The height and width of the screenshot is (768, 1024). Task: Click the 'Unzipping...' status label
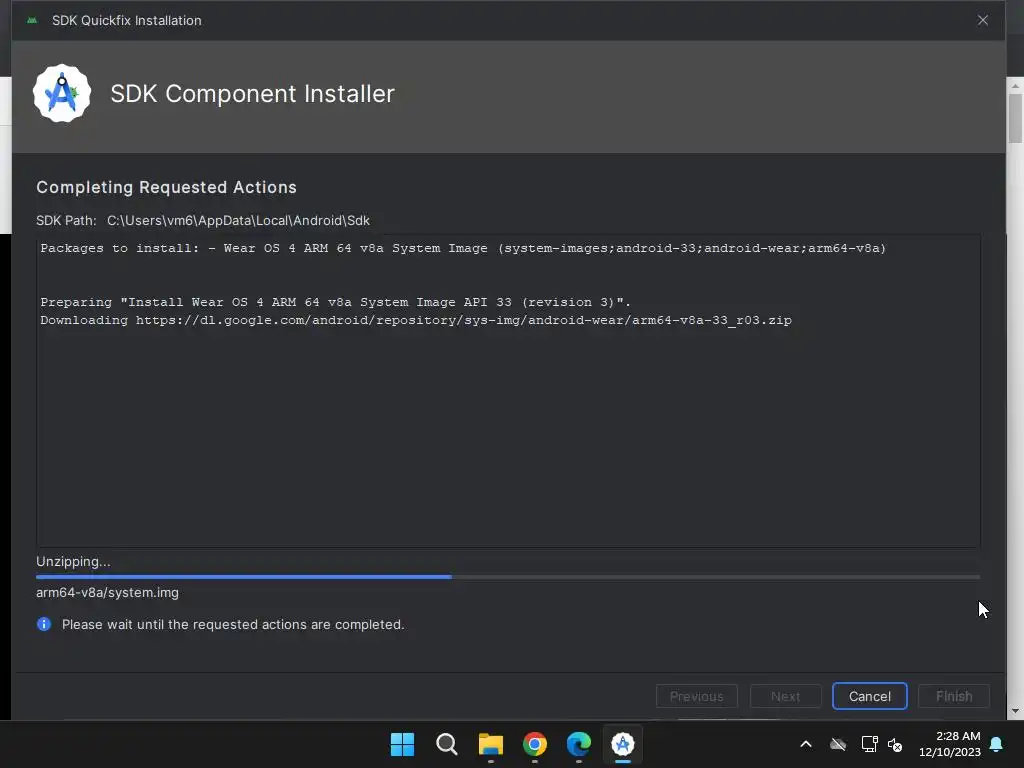[73, 562]
